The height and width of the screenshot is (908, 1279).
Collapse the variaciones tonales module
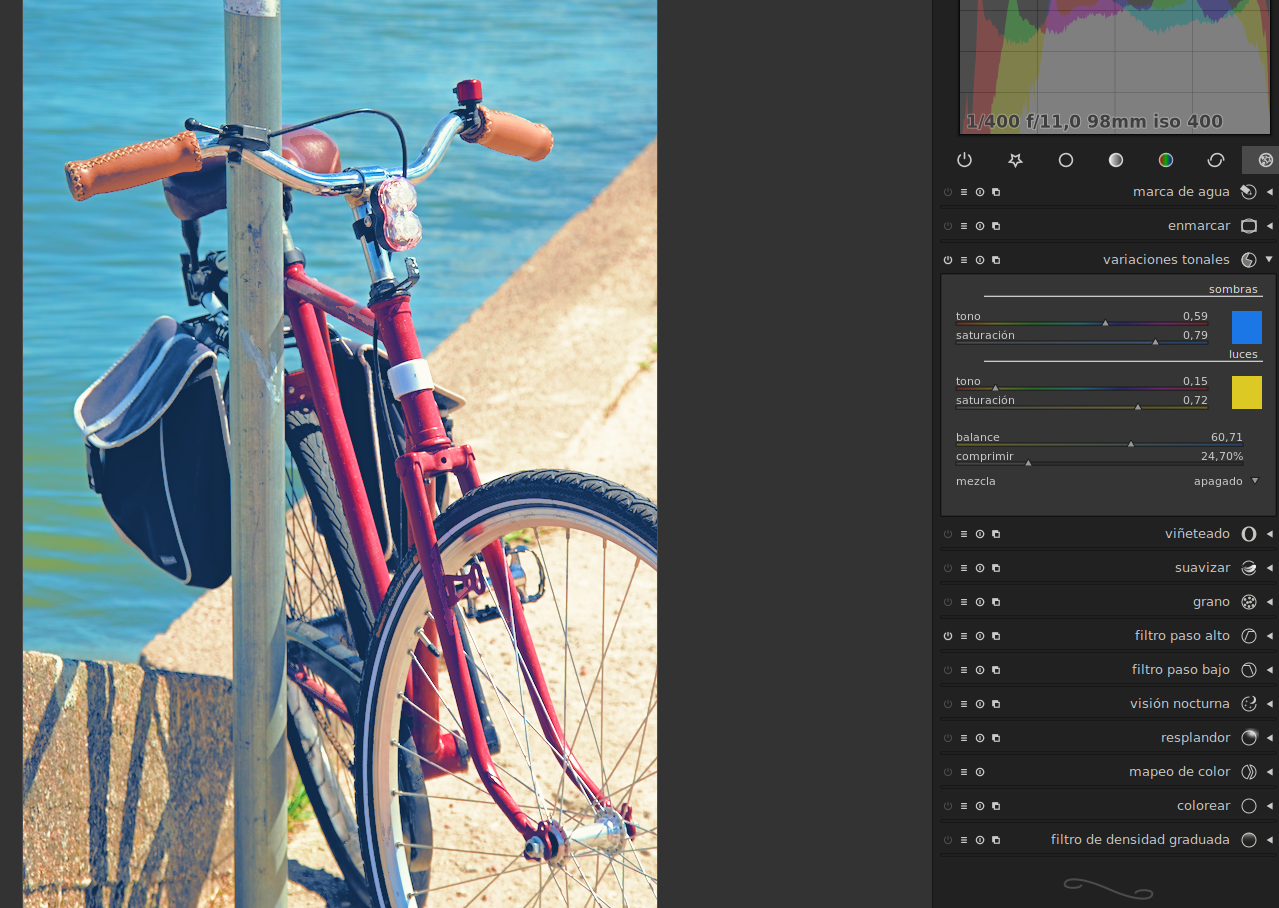coord(1269,260)
